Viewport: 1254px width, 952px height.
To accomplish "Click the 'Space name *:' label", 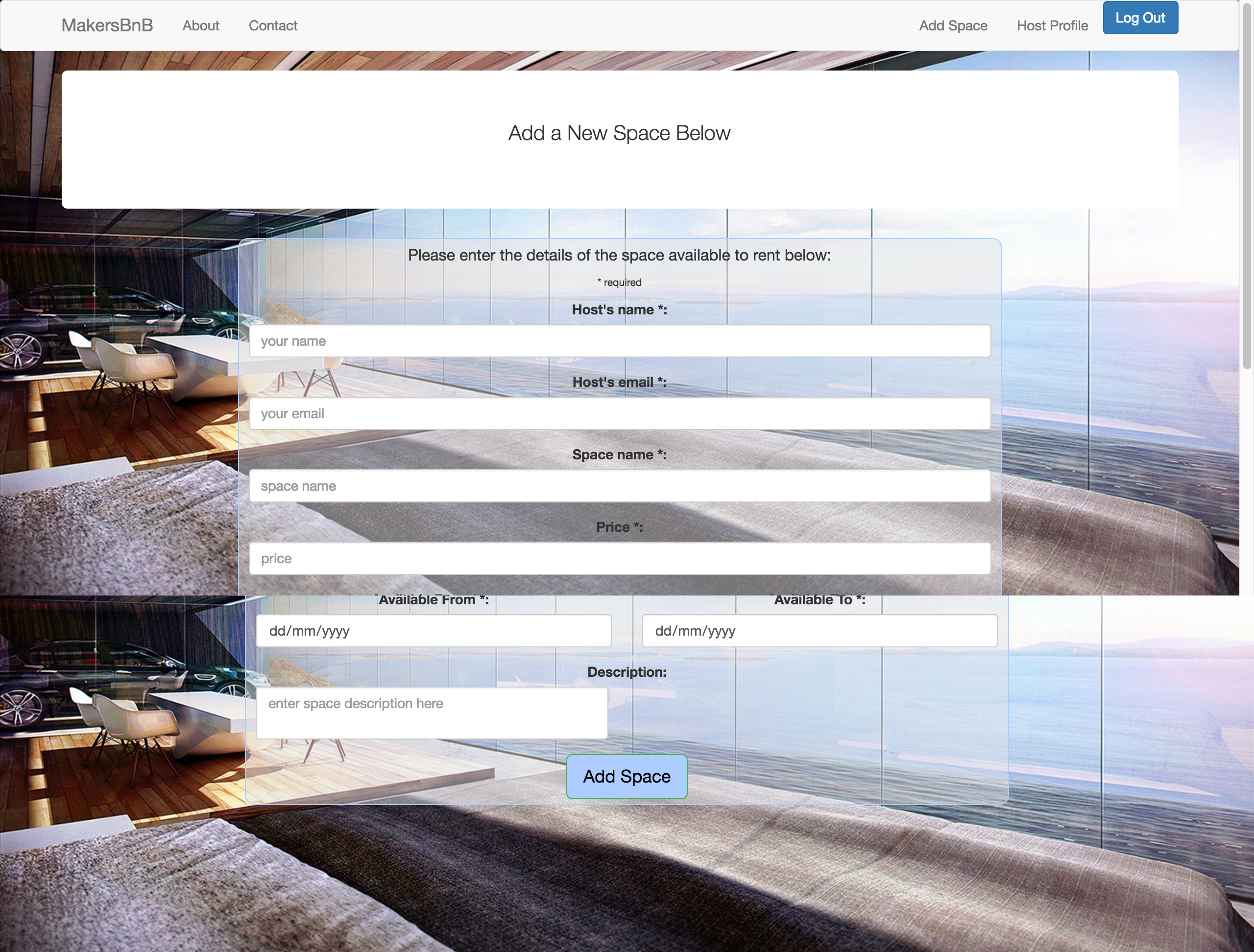I will click(620, 455).
